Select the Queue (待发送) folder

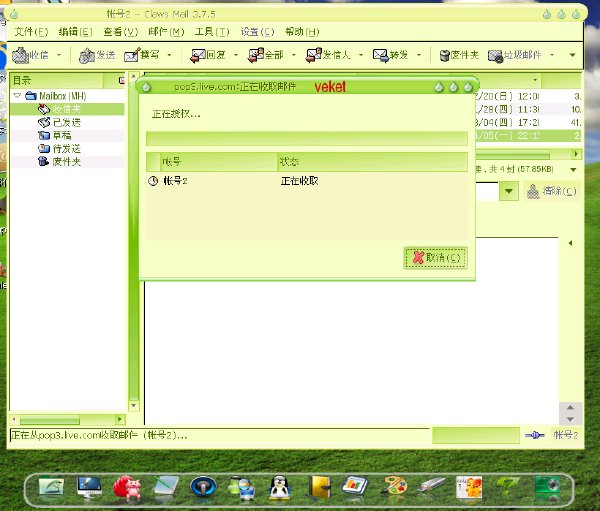click(67, 149)
